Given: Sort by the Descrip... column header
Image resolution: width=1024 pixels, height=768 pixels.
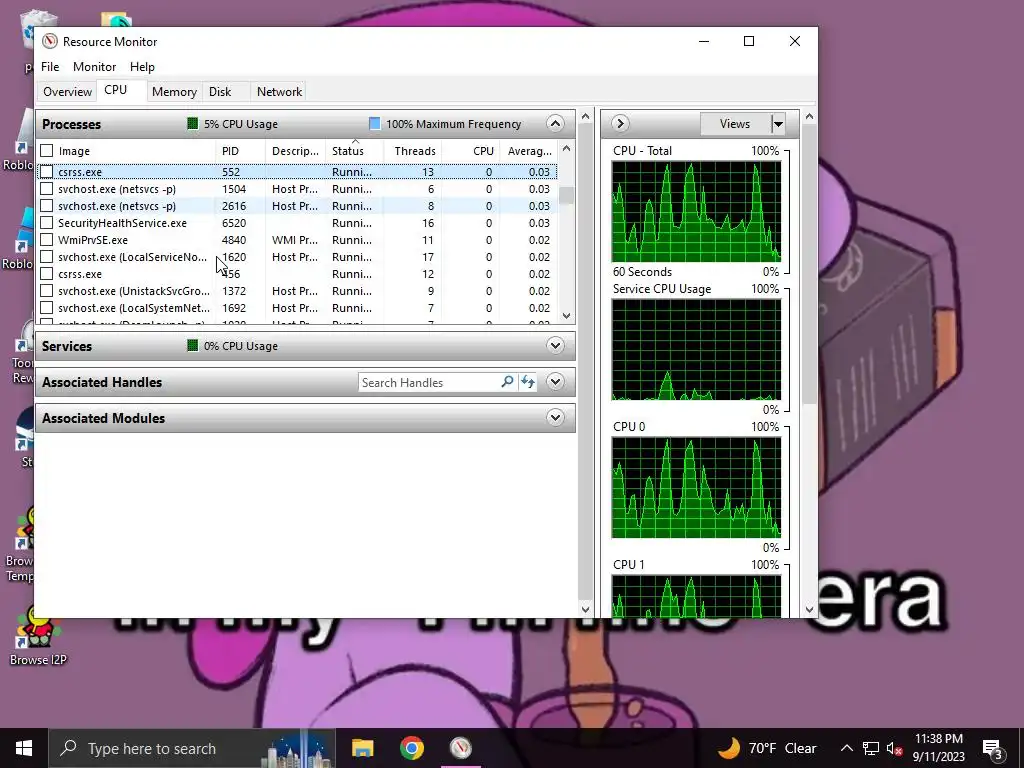Looking at the screenshot, I should click(295, 151).
